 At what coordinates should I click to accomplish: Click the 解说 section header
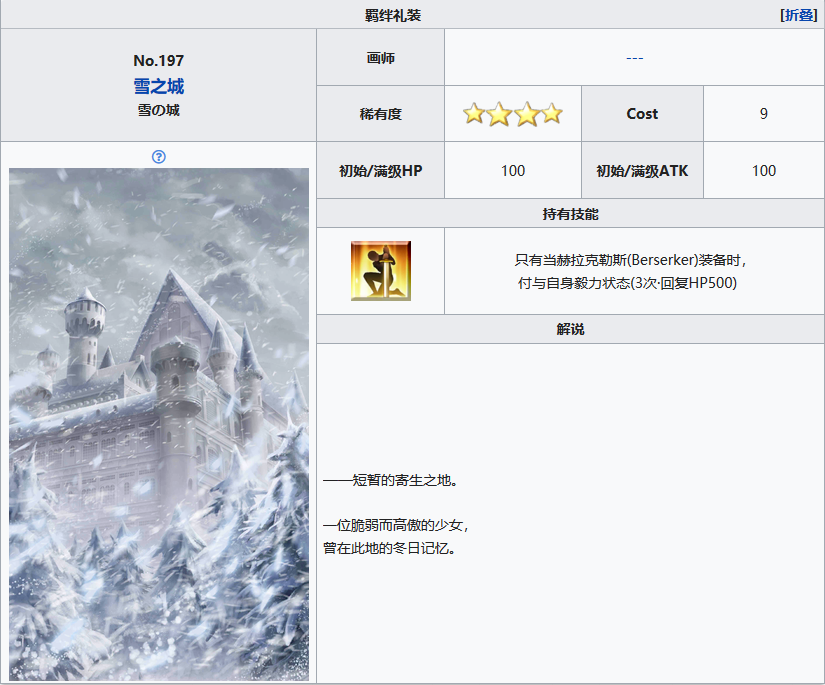point(570,329)
